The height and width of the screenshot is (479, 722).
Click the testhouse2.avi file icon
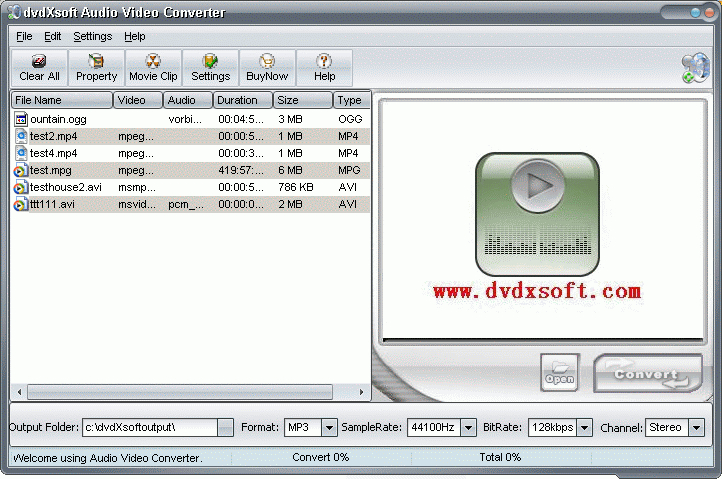click(21, 187)
